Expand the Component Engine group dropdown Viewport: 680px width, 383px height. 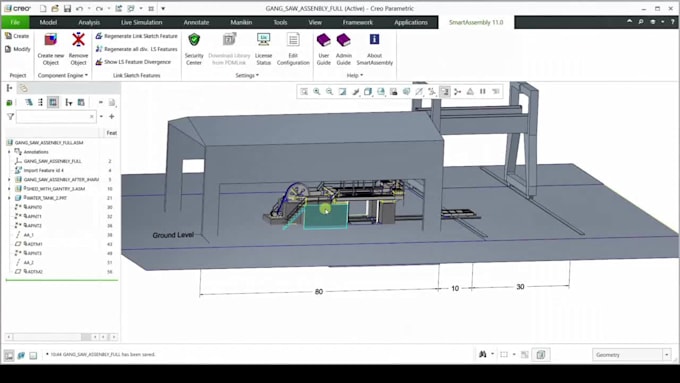(63, 75)
